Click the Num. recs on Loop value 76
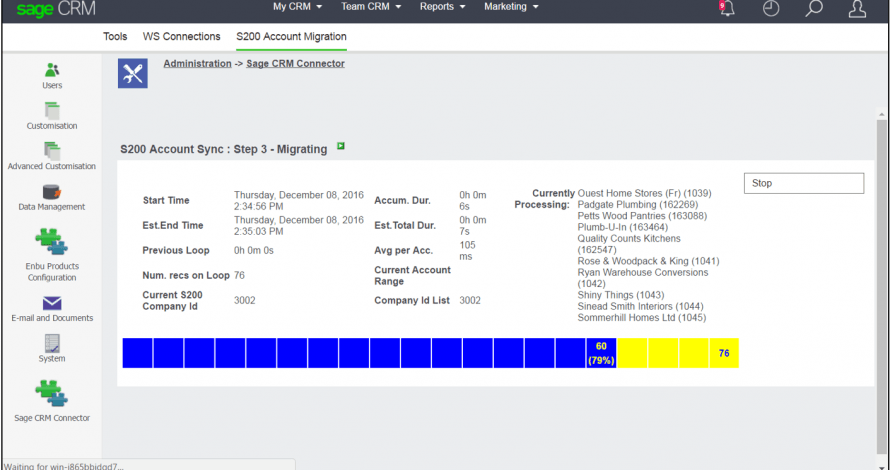This screenshot has width=890, height=470. pos(239,275)
